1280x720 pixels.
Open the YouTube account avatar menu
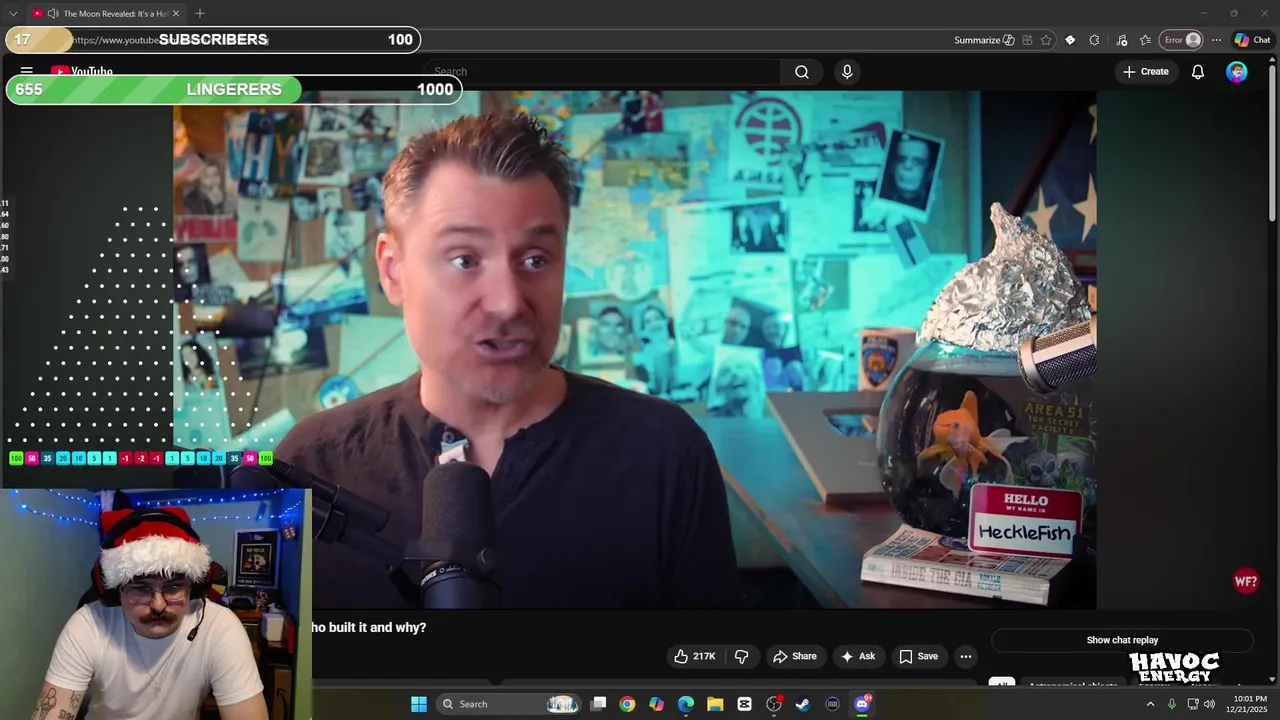(1237, 72)
